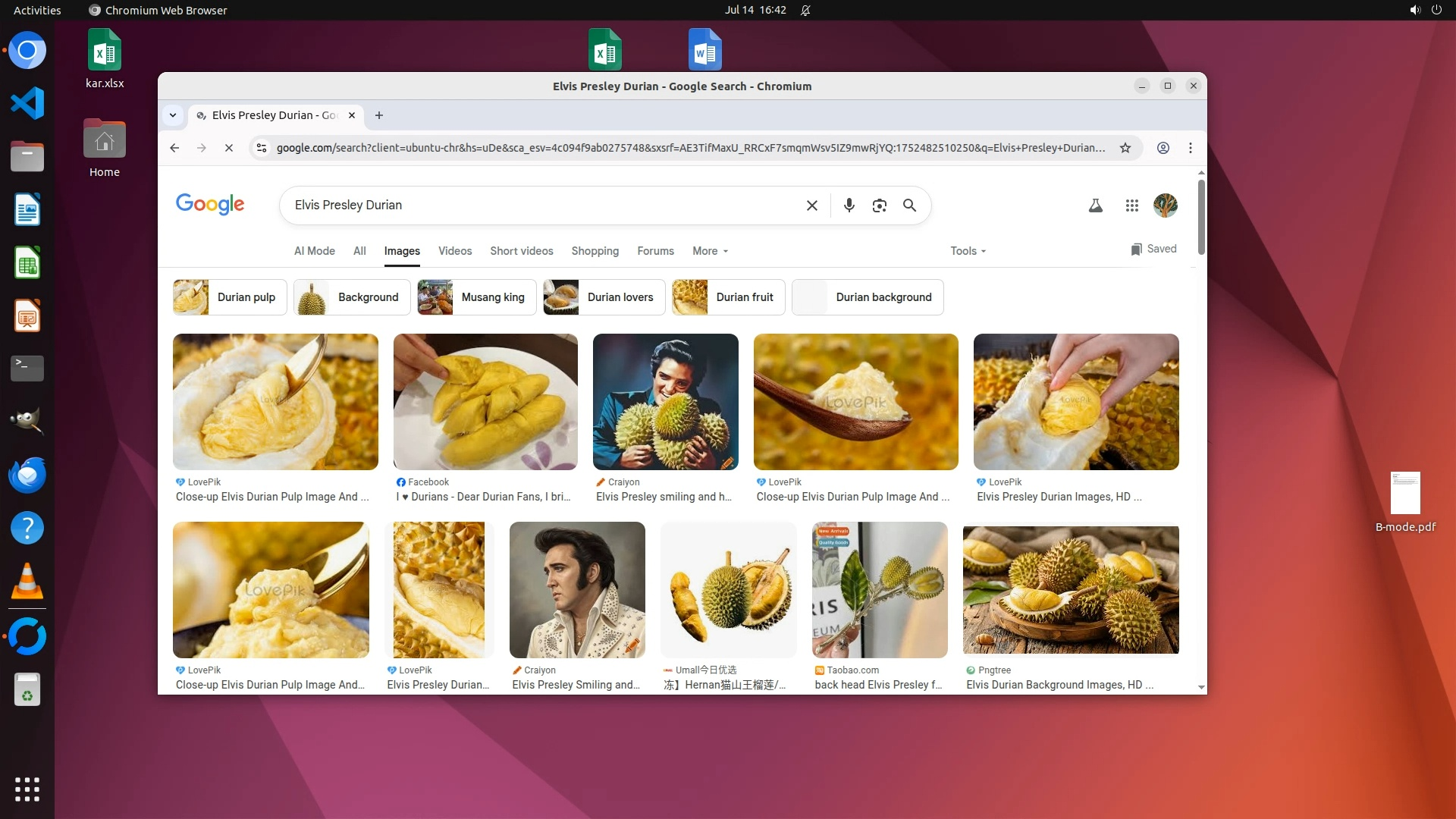The height and width of the screenshot is (819, 1456).
Task: Click the voice search microphone icon
Action: tap(849, 206)
